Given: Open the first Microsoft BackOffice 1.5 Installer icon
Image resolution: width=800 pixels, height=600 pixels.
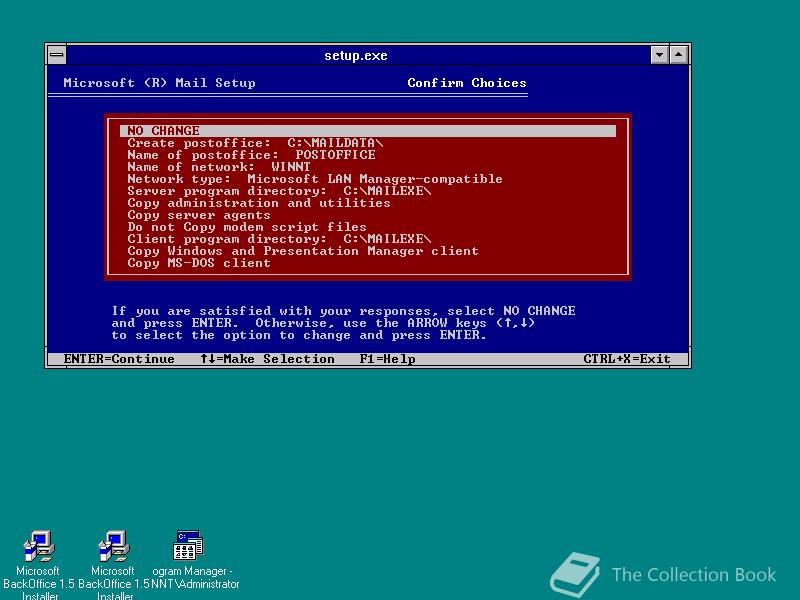Looking at the screenshot, I should tap(39, 546).
